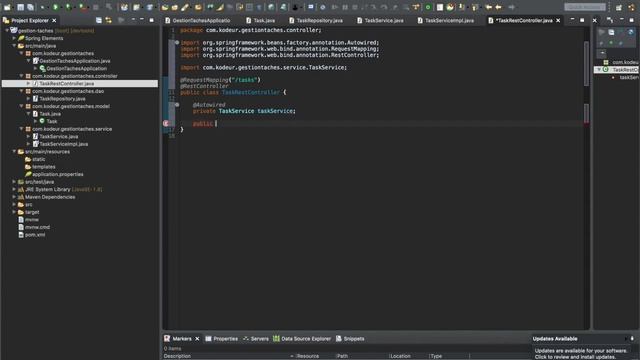Screen dimensions: 640x360
Task: Click the Open Perspective icon at top right
Action: click(619, 7)
